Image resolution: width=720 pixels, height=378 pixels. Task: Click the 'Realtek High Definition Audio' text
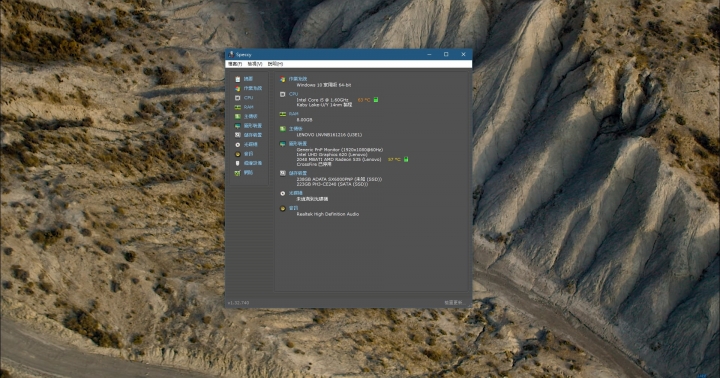click(328, 214)
